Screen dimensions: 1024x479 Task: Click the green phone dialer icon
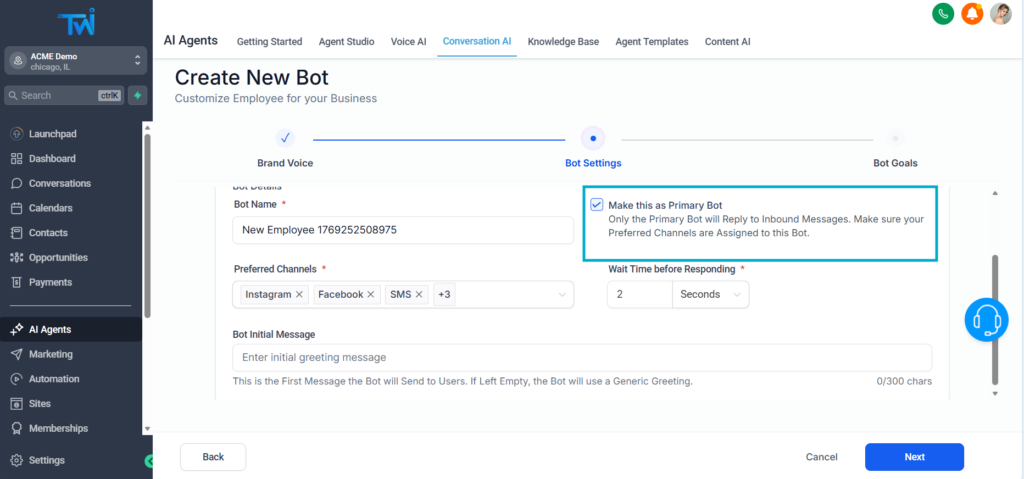pyautogui.click(x=942, y=14)
